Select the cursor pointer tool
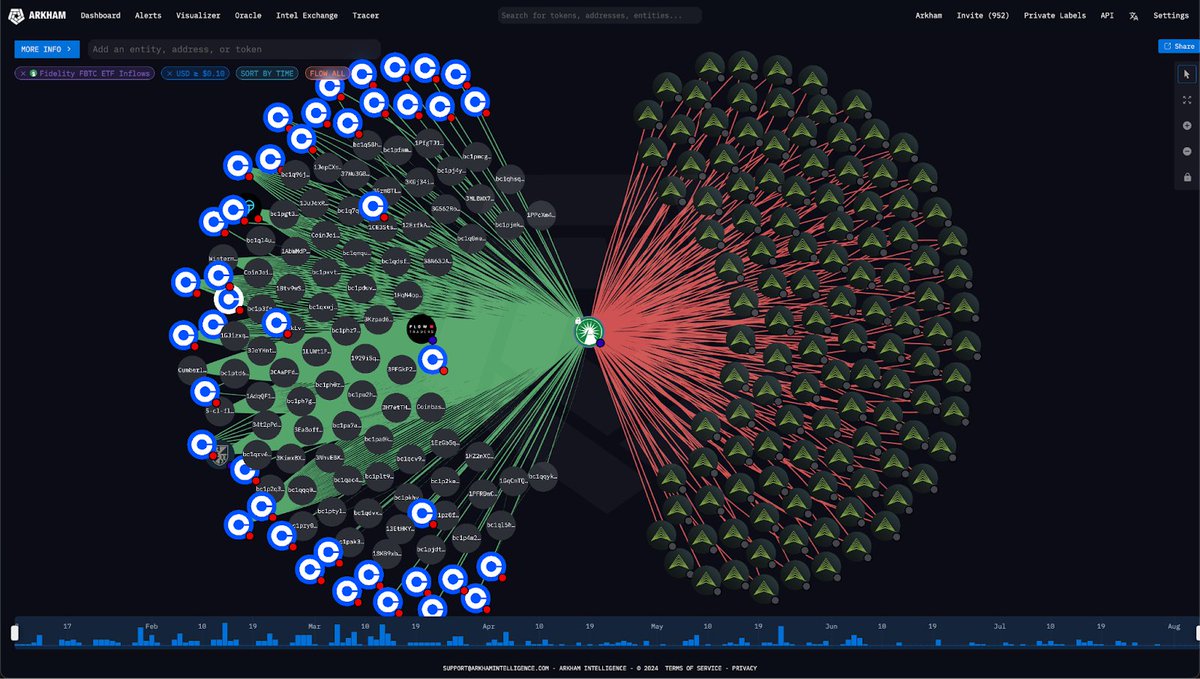Viewport: 1200px width, 679px height. (x=1187, y=74)
